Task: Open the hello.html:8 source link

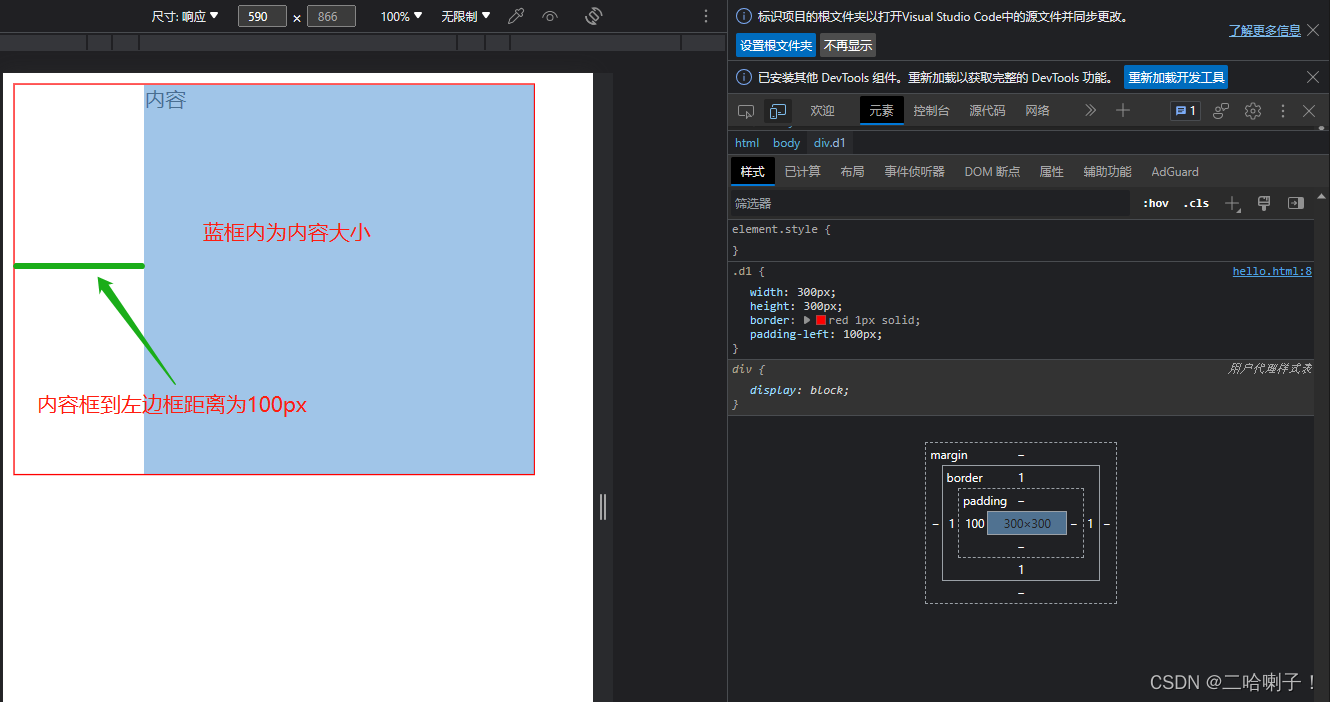Action: [1272, 271]
